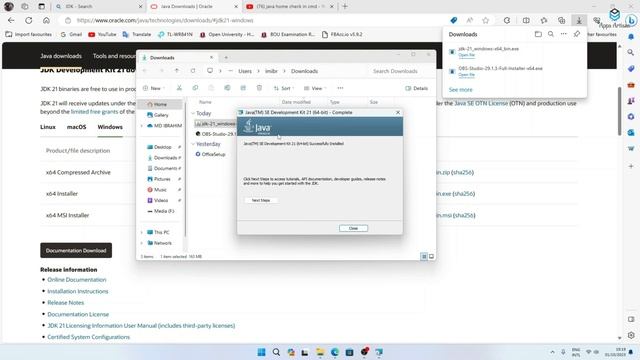The width and height of the screenshot is (640, 360).
Task: Select Linux tab on Oracle page
Action: coord(48,127)
